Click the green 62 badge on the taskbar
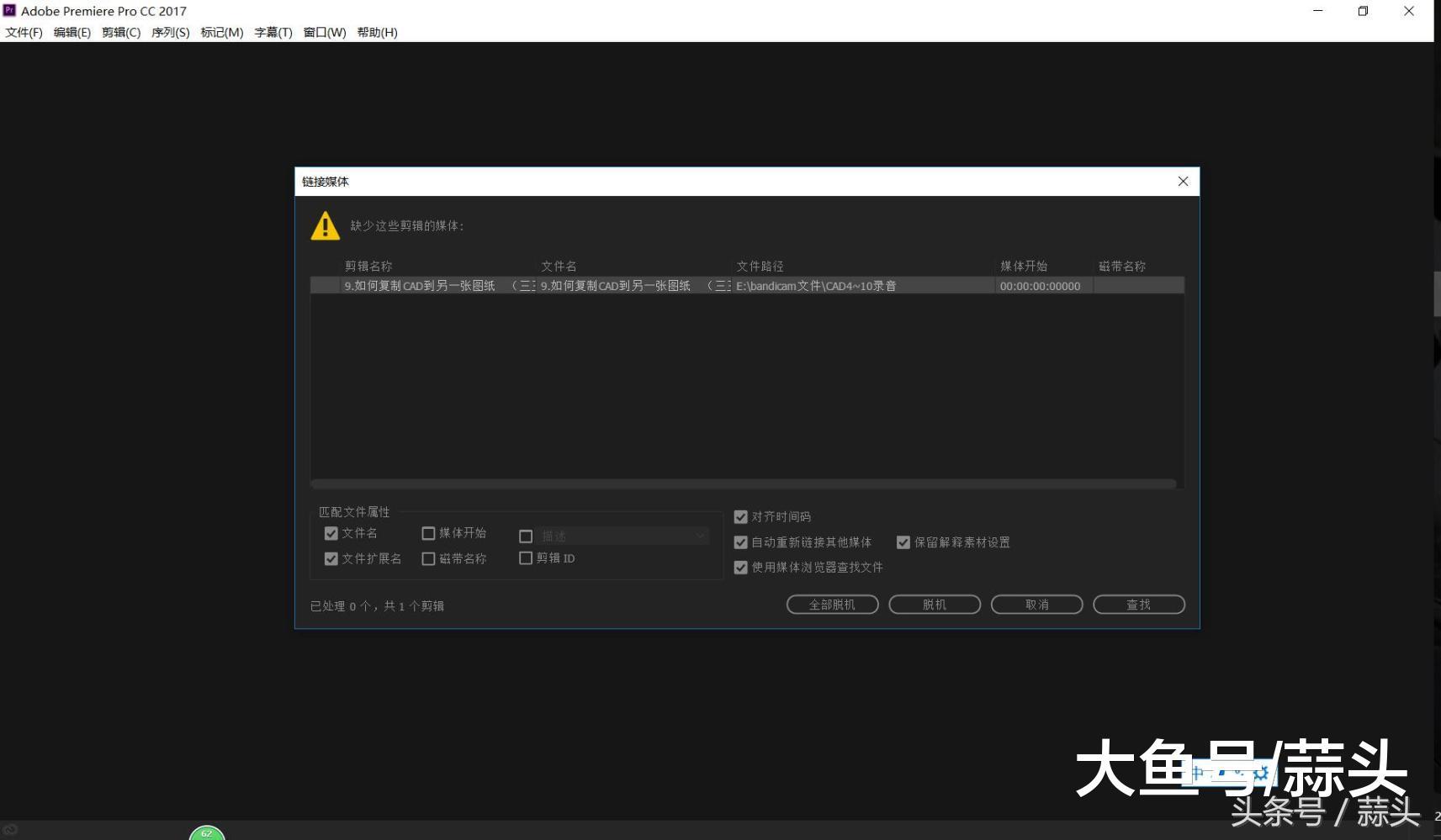1441x840 pixels. [x=207, y=833]
